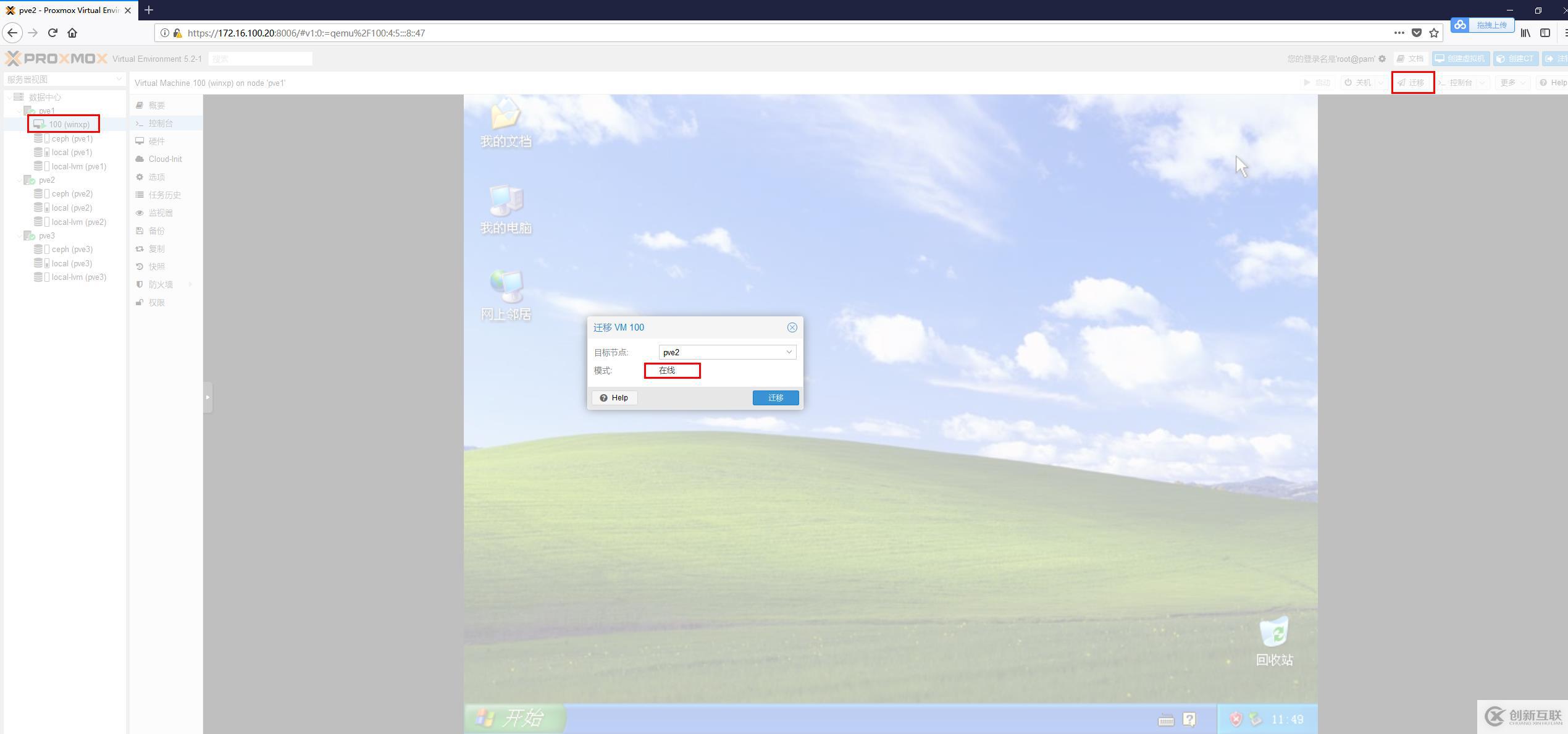Click the 网上邻居 desktop icon
The width and height of the screenshot is (1568, 734).
point(506,287)
